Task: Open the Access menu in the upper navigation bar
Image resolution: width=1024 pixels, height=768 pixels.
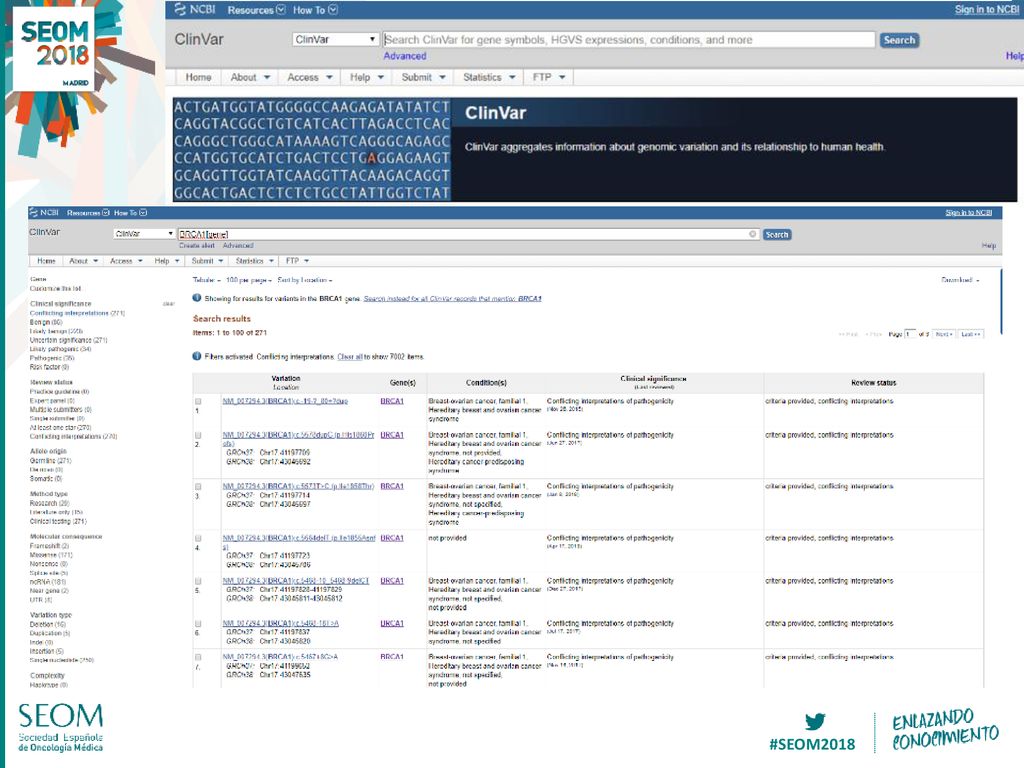Action: [x=310, y=77]
